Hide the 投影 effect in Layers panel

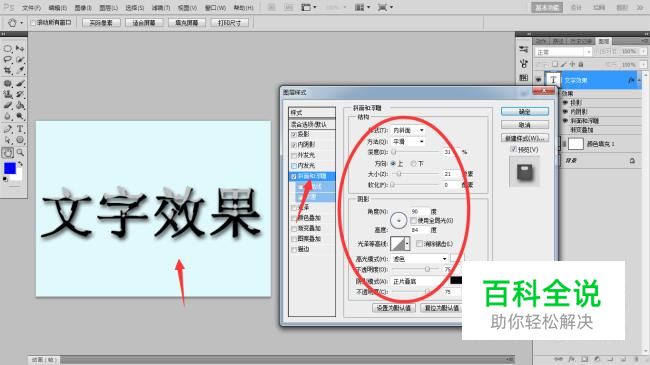(x=565, y=102)
